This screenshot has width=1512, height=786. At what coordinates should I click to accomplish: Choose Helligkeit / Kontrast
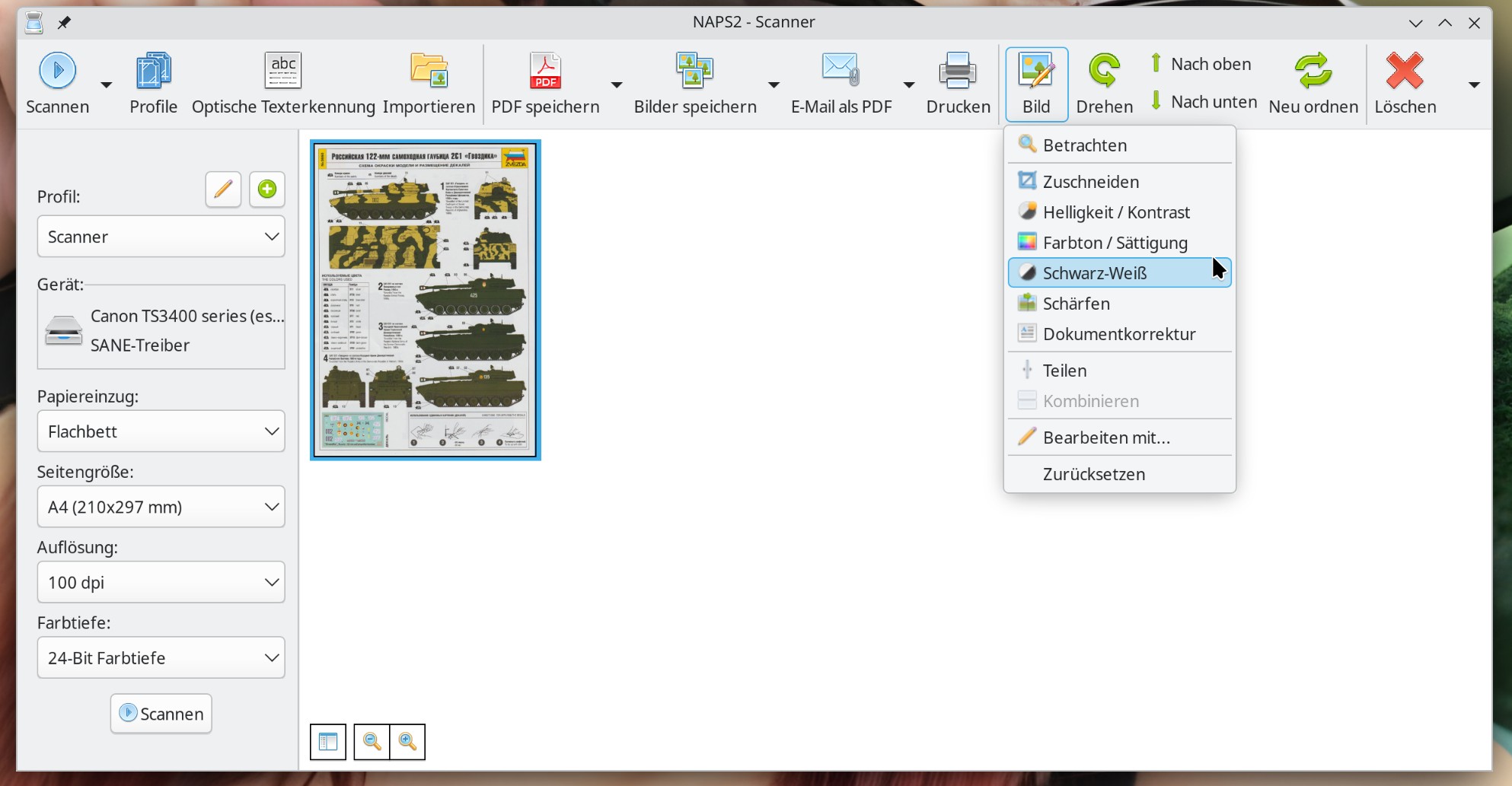click(x=1119, y=212)
